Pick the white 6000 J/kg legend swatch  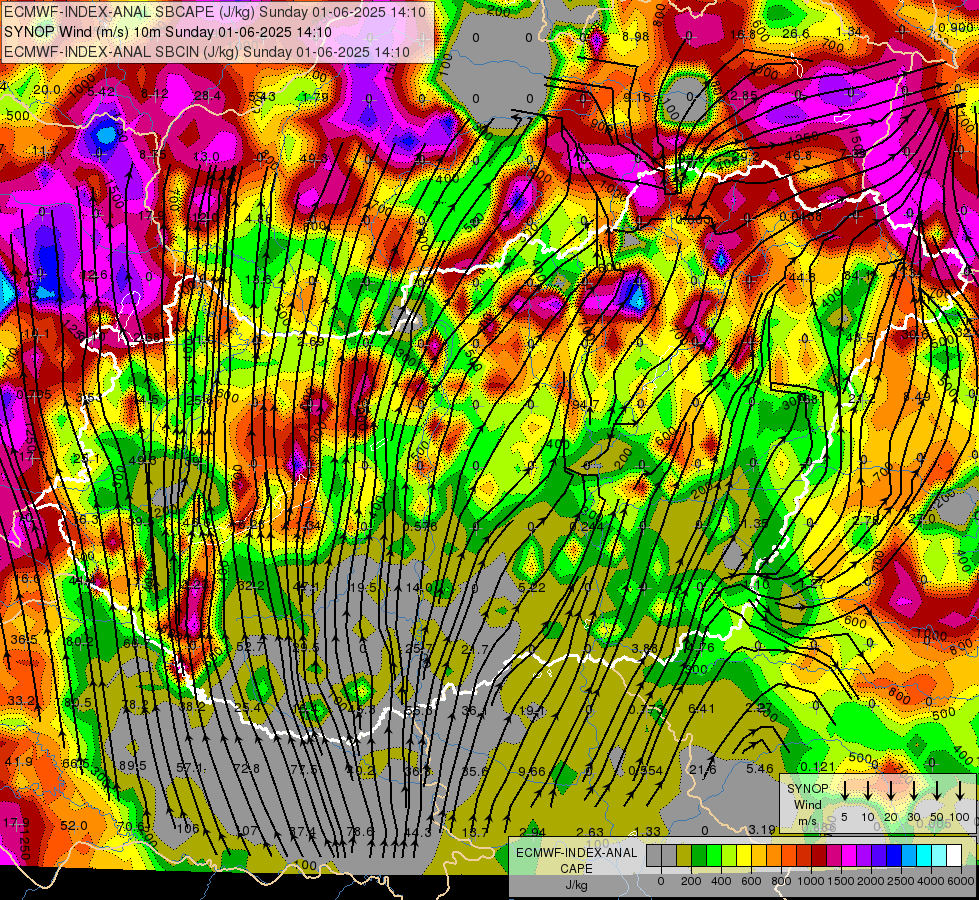tap(954, 856)
